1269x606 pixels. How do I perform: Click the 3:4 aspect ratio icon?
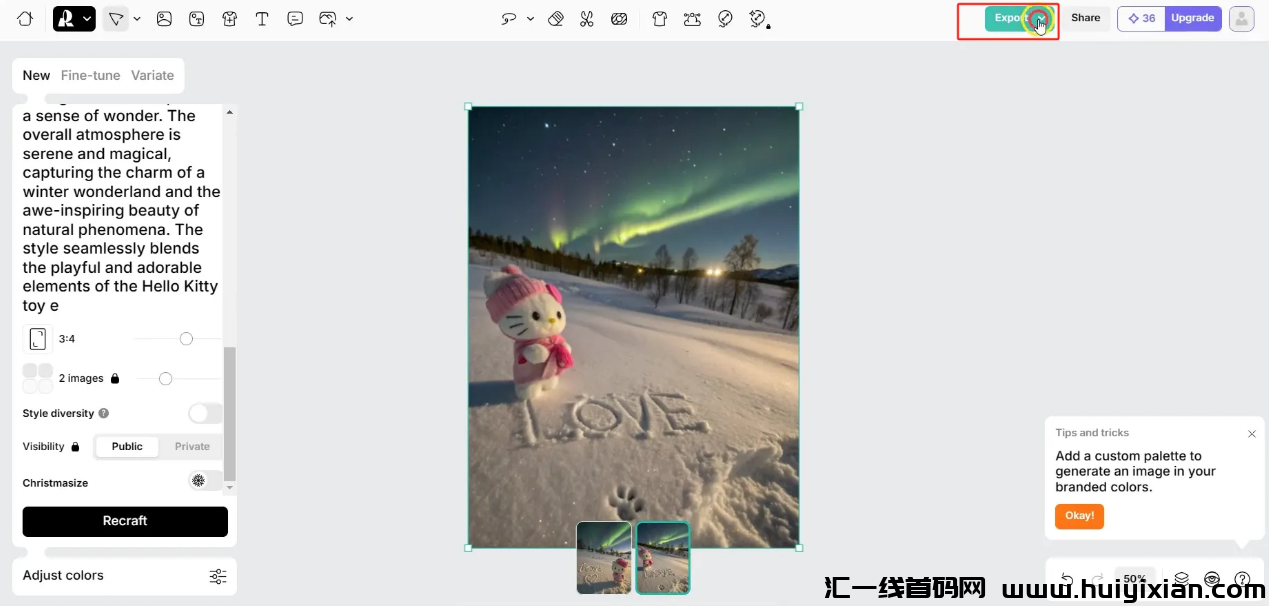[x=37, y=339]
